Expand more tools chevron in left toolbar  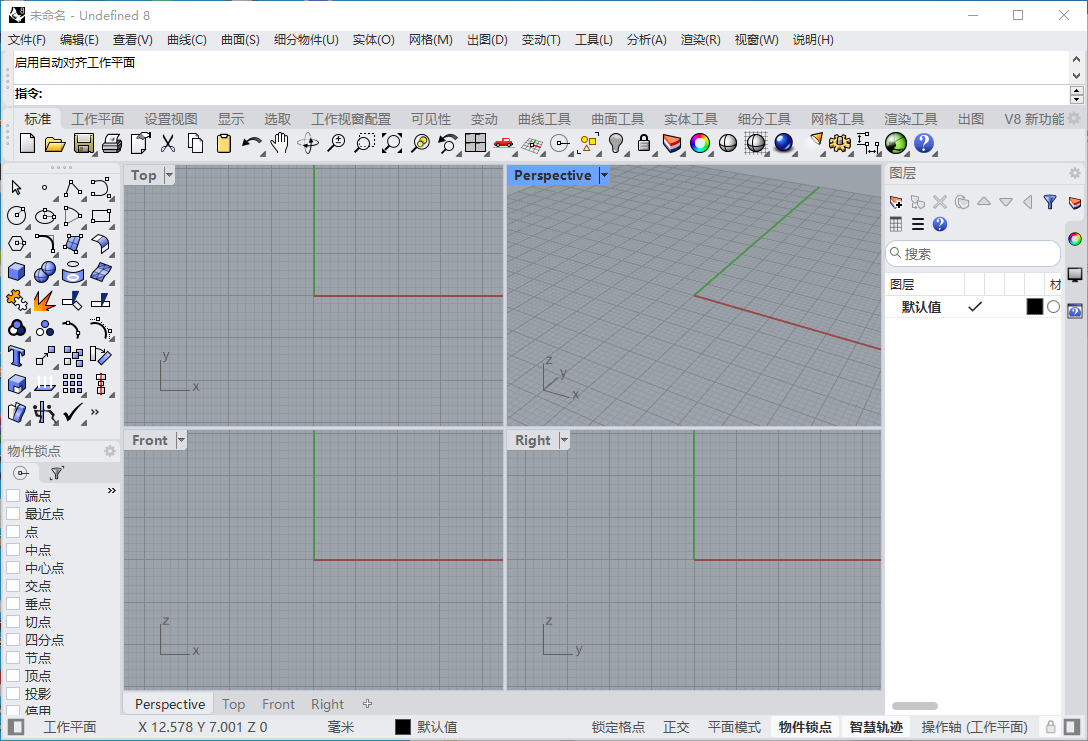pos(94,412)
